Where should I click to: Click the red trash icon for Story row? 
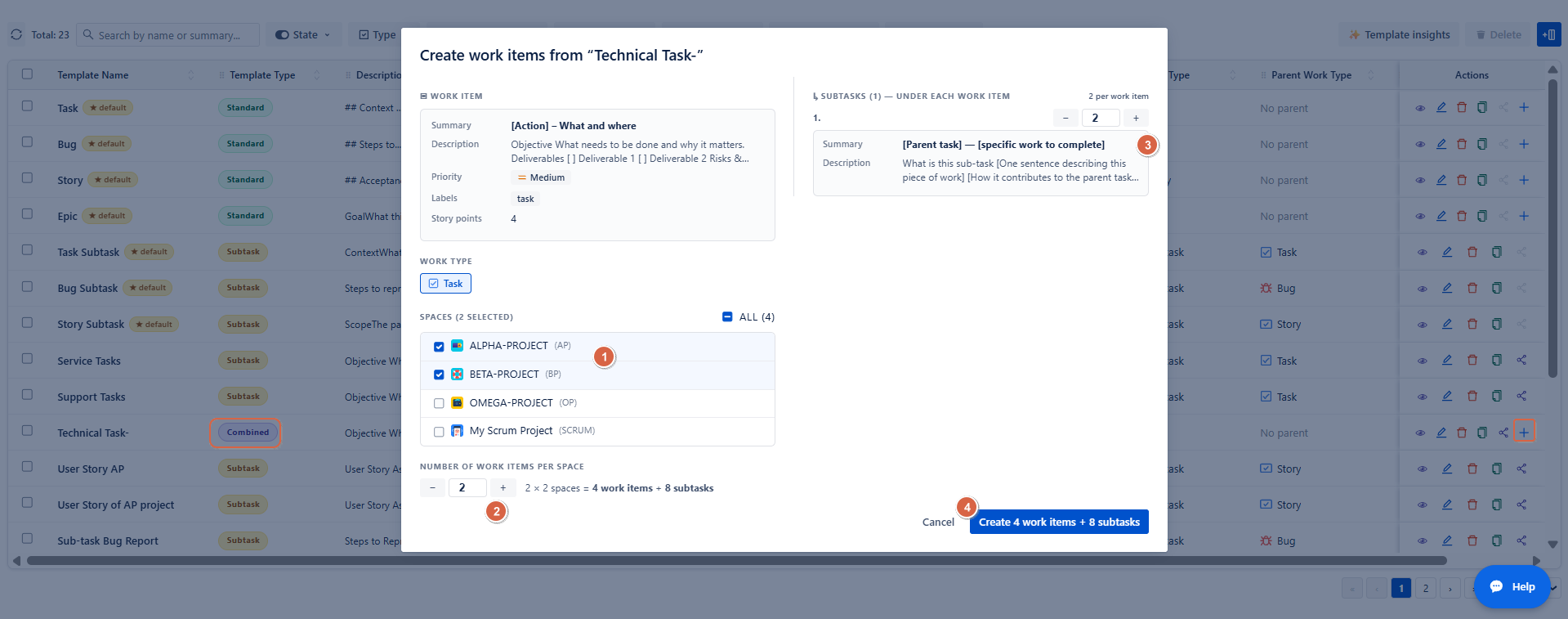coord(1462,180)
